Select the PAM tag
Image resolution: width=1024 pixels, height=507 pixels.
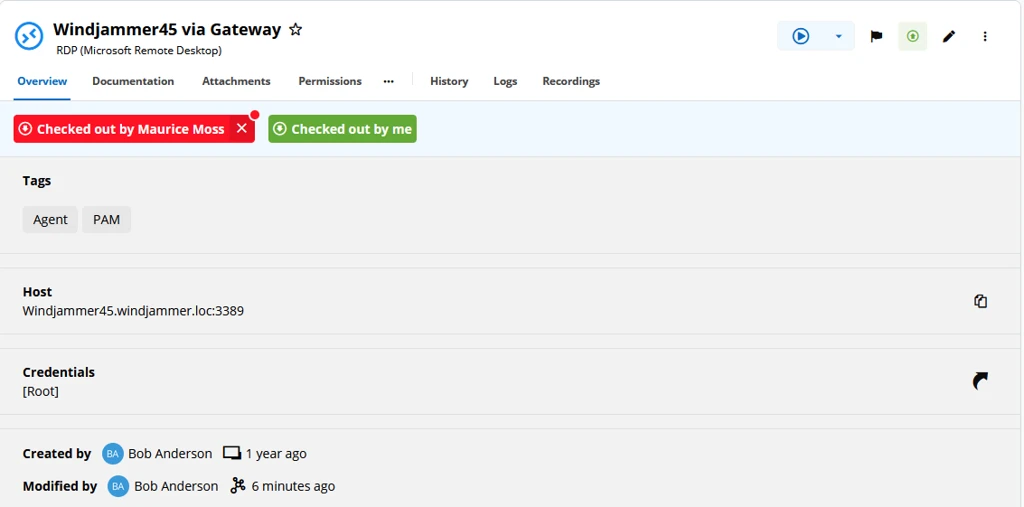point(106,220)
